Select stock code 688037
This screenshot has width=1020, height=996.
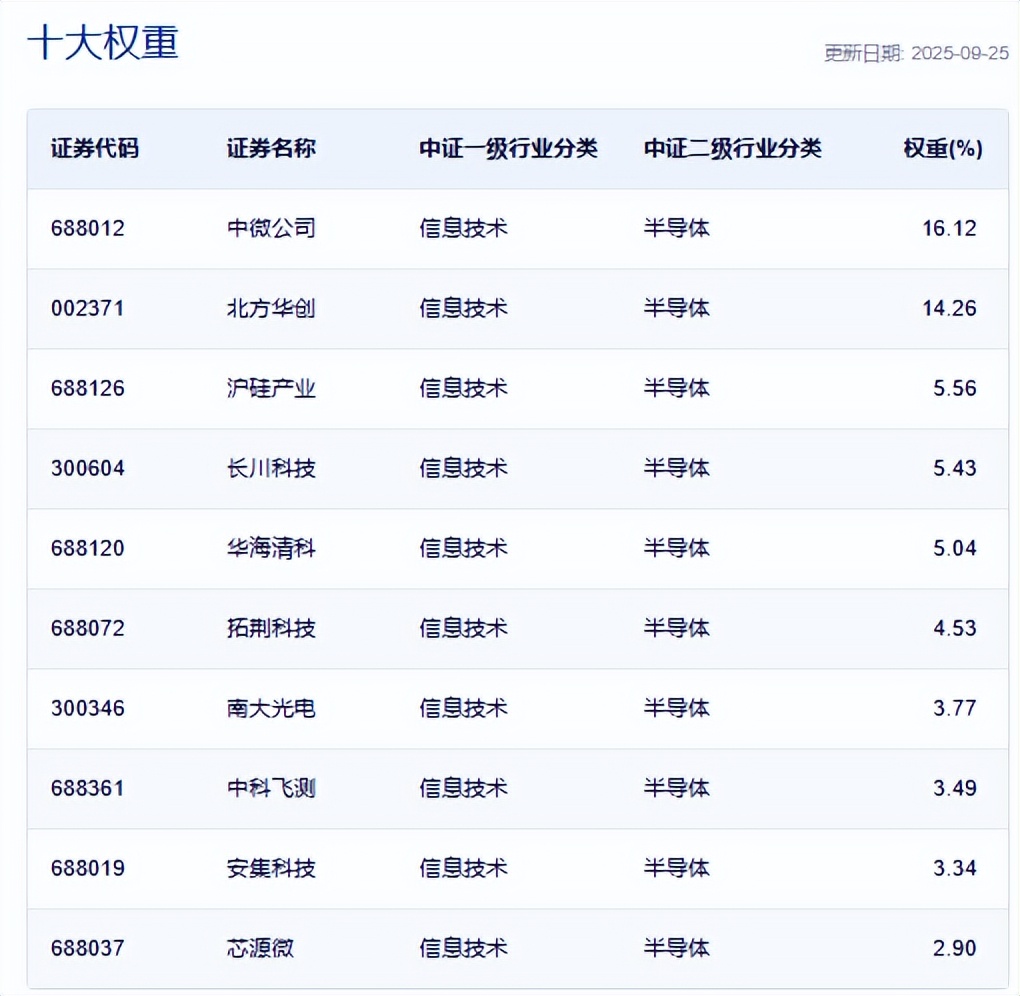pos(88,949)
